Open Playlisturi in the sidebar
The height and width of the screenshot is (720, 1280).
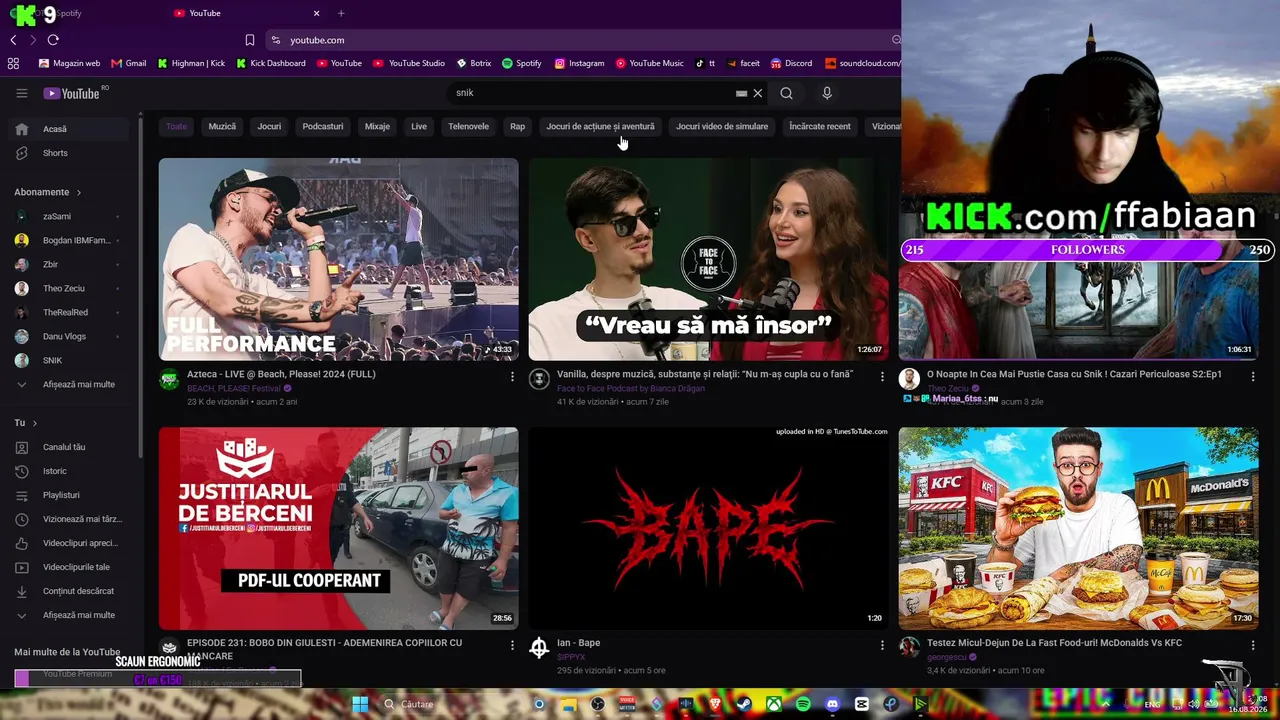pos(71,495)
